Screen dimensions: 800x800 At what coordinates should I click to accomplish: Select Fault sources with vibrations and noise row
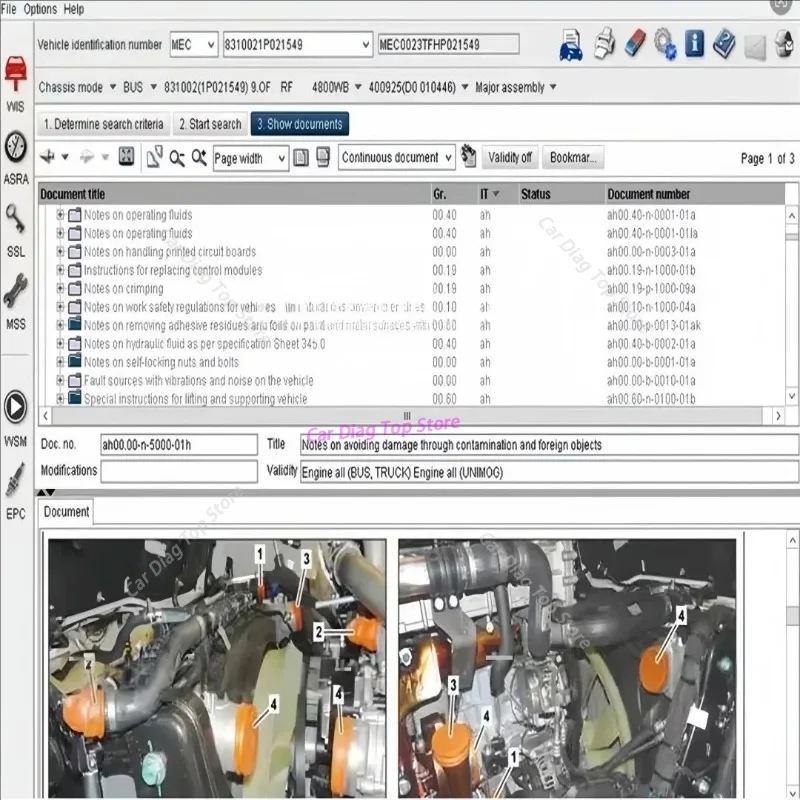click(x=198, y=380)
